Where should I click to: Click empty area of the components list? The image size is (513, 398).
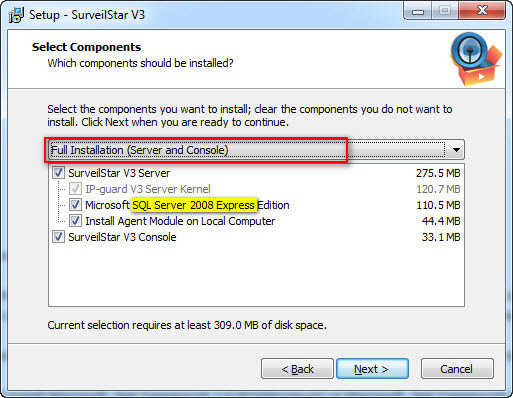click(x=256, y=275)
